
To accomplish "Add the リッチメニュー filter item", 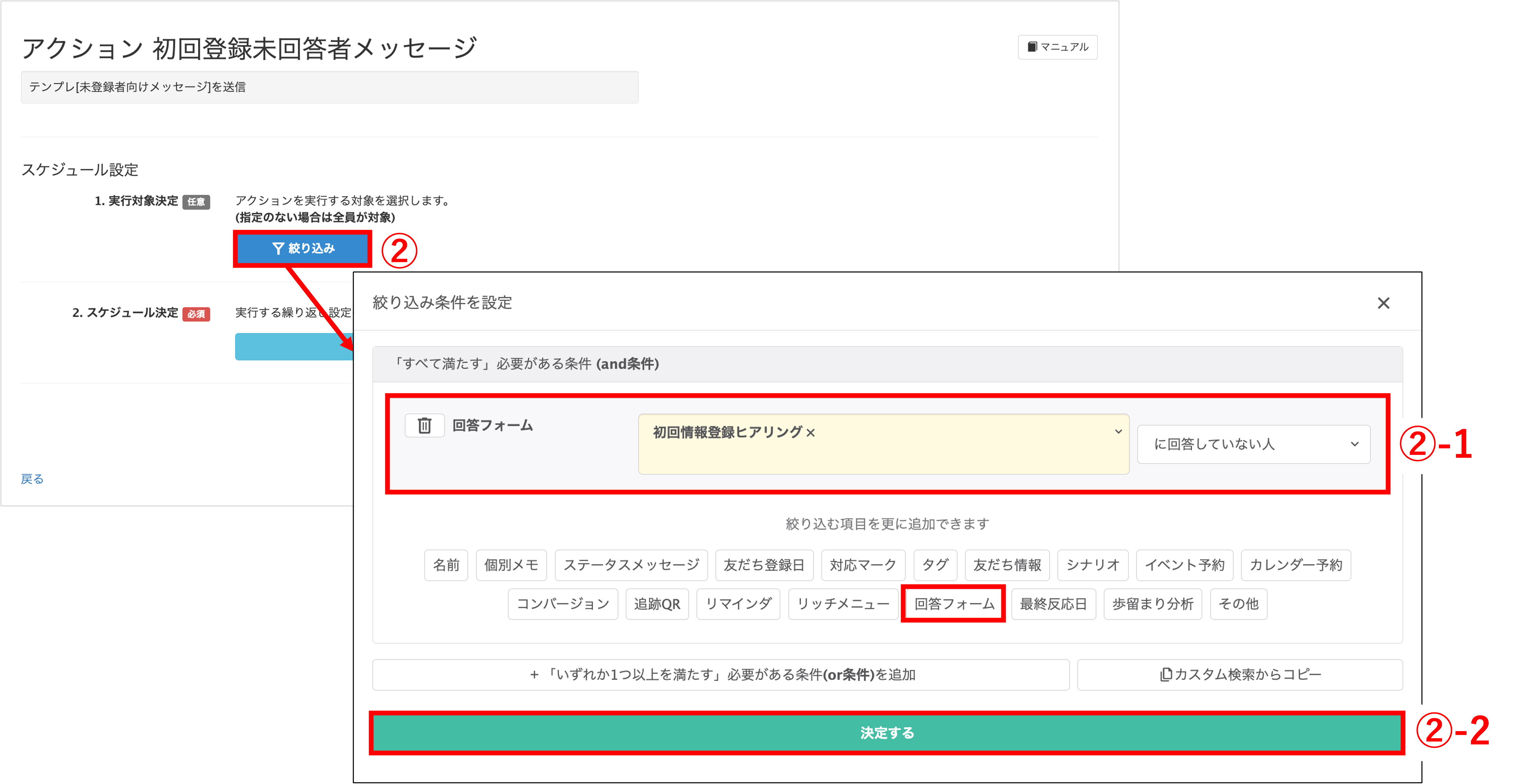I will tap(843, 604).
